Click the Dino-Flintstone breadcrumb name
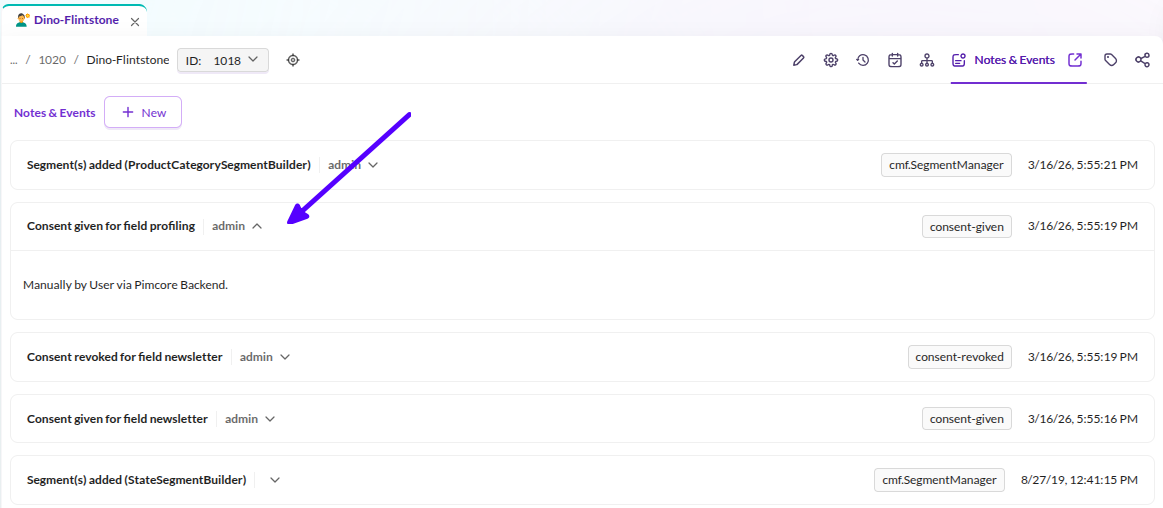The height and width of the screenshot is (508, 1163). pos(128,60)
